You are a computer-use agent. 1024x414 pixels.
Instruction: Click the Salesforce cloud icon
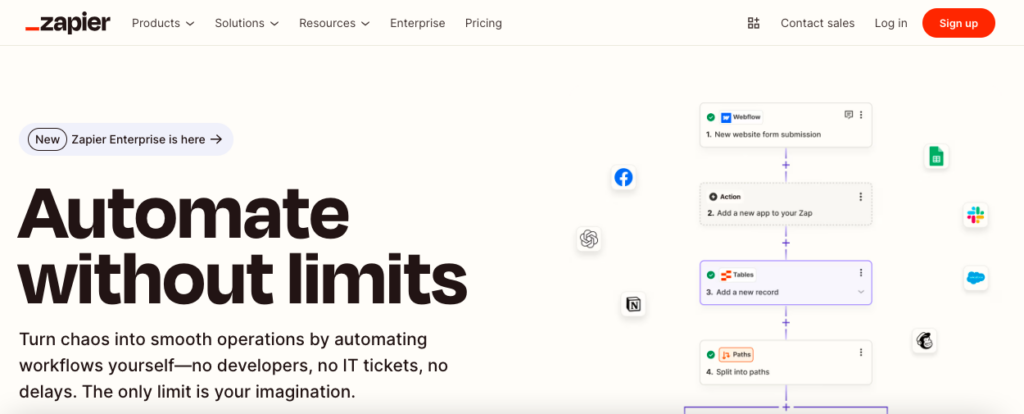point(976,278)
